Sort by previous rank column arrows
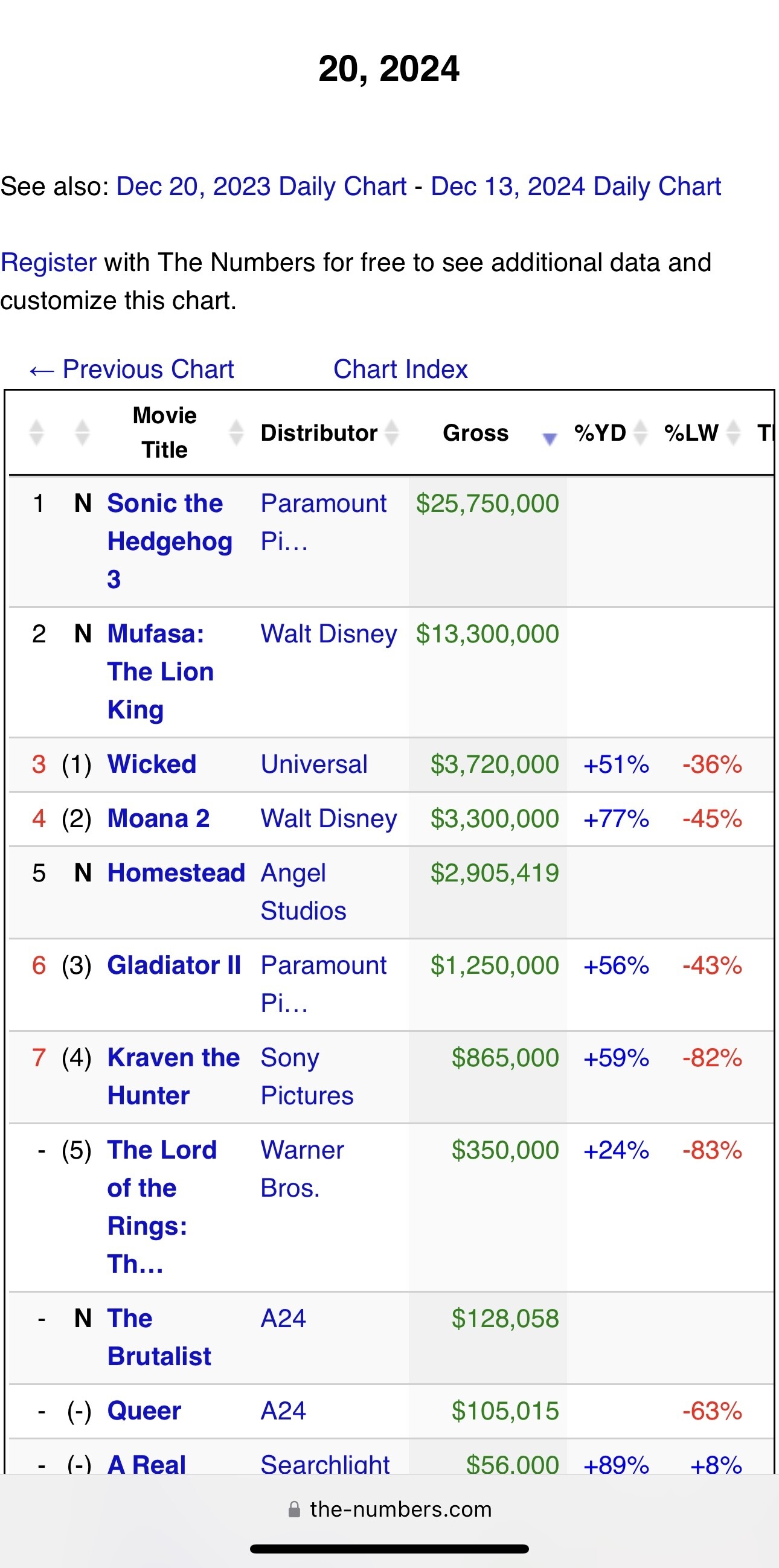This screenshot has height=1568, width=779. click(82, 432)
